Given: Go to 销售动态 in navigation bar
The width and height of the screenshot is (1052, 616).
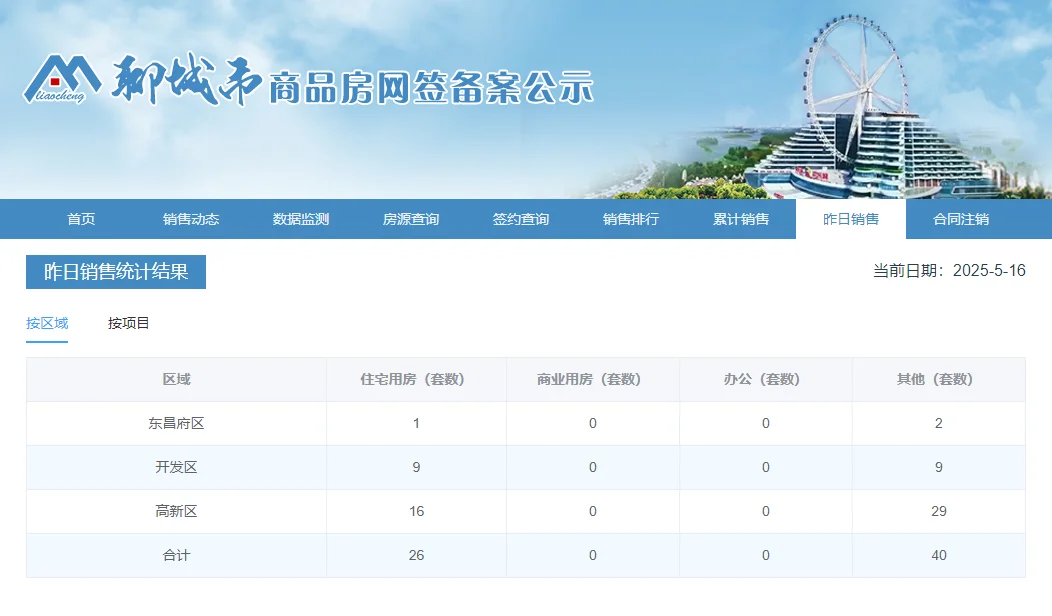Looking at the screenshot, I should pos(191,219).
